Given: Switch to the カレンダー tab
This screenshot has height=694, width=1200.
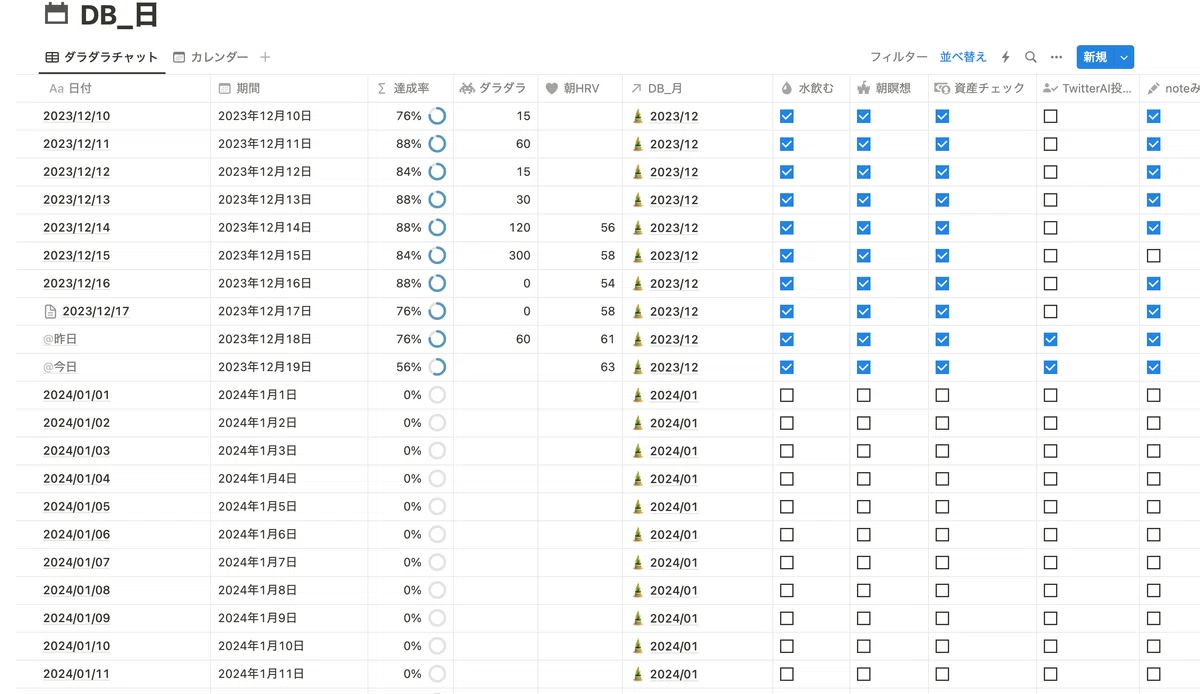Looking at the screenshot, I should [x=211, y=57].
